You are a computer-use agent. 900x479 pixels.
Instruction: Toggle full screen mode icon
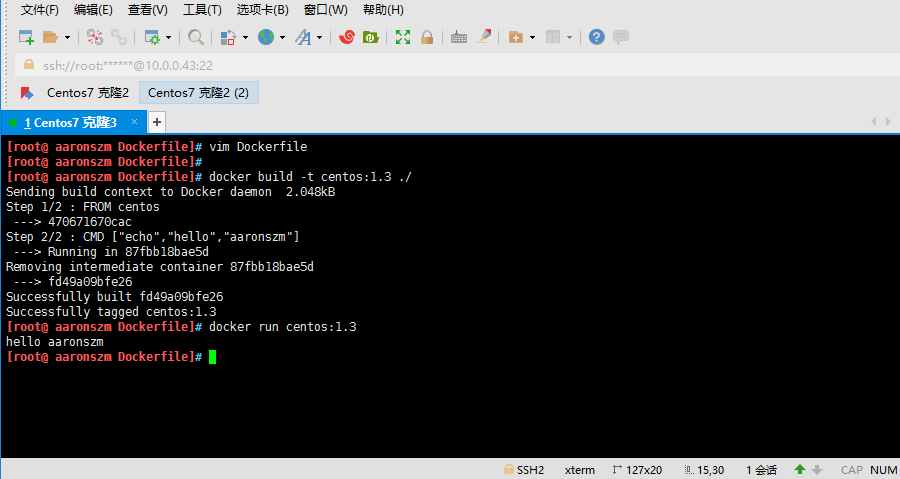point(403,37)
